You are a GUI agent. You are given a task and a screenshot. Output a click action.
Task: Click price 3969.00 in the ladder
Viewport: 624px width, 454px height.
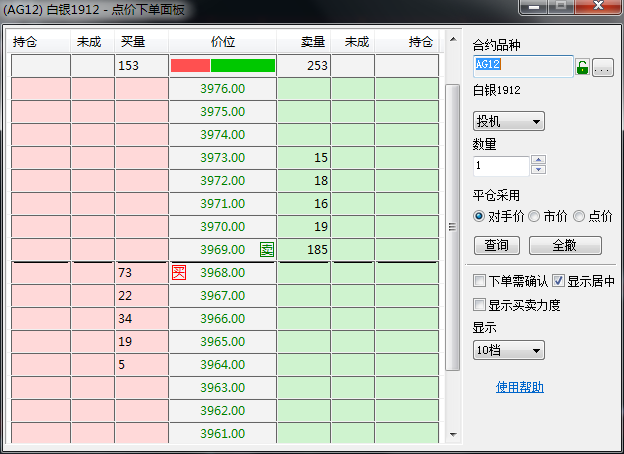point(222,249)
